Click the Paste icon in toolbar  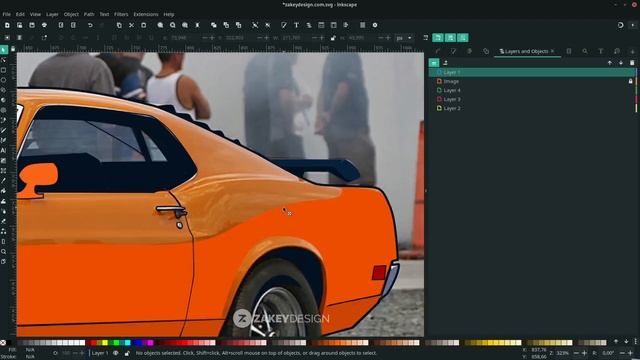pos(144,25)
